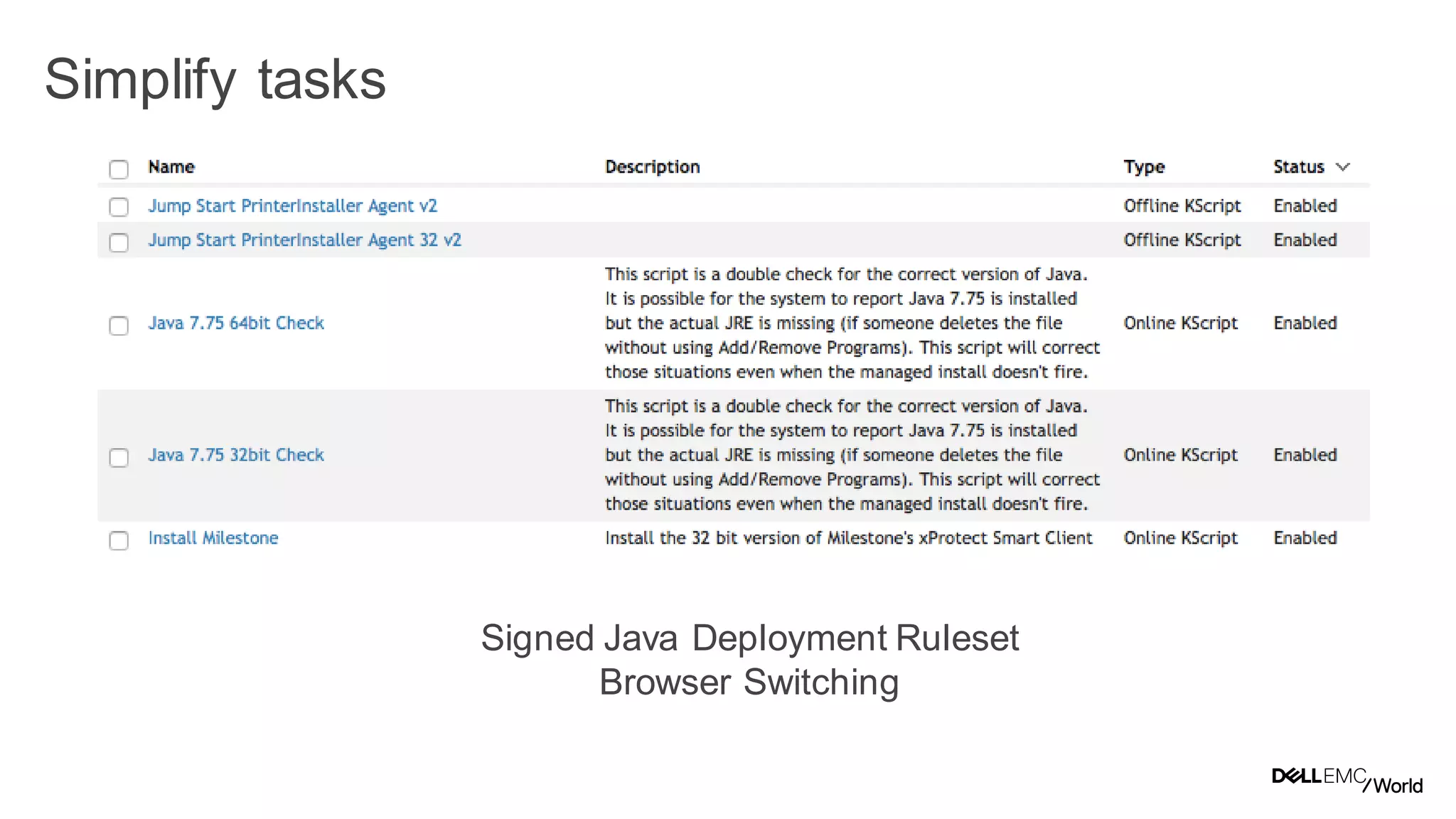The height and width of the screenshot is (819, 1456).
Task: Open the Java 7.75 32bit Check script
Action: pos(236,455)
